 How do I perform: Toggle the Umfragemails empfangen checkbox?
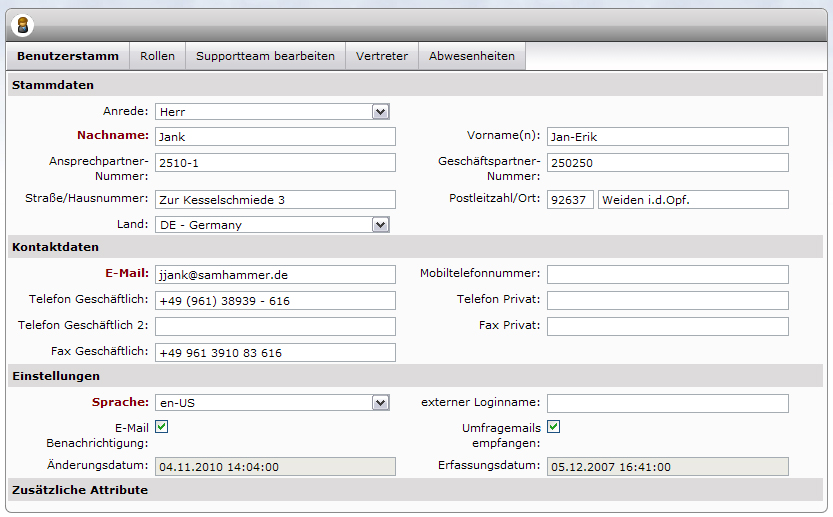553,427
